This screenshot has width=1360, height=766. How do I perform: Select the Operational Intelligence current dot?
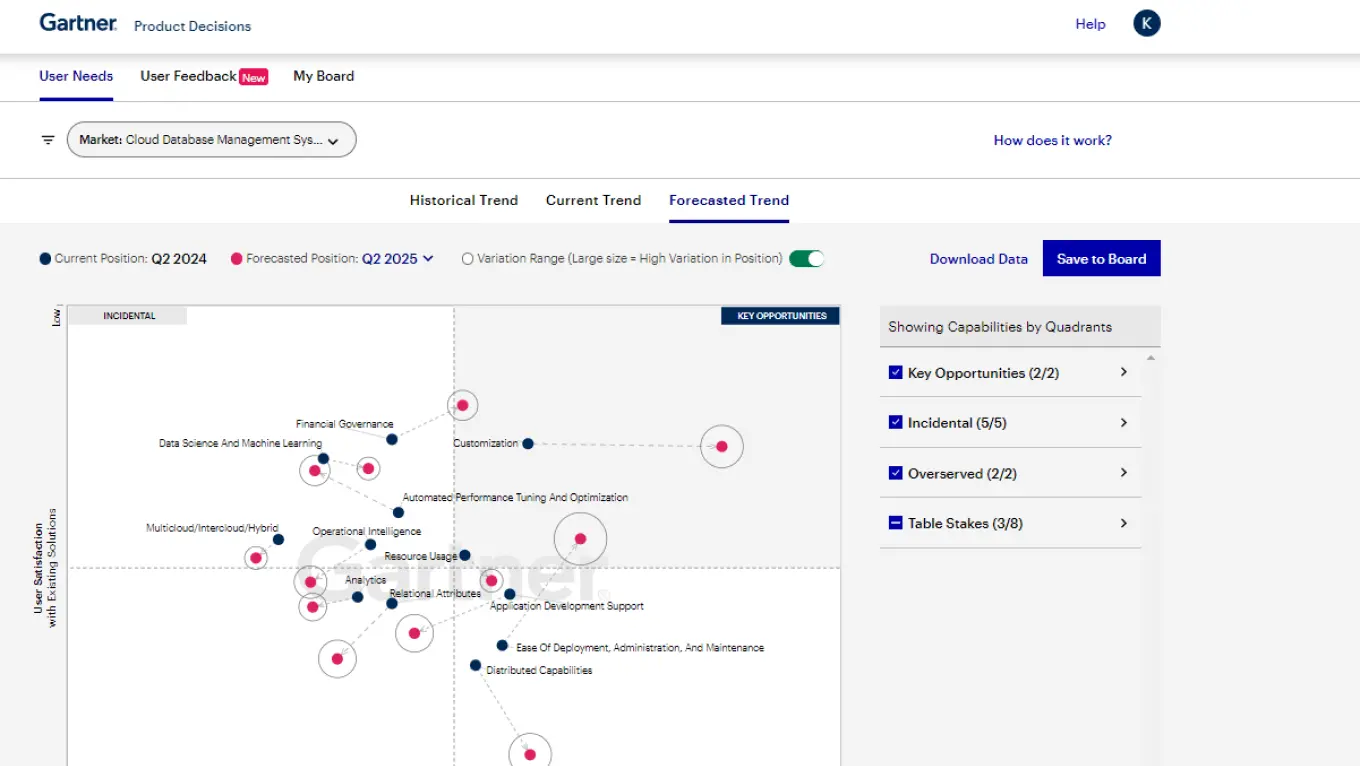coord(370,545)
